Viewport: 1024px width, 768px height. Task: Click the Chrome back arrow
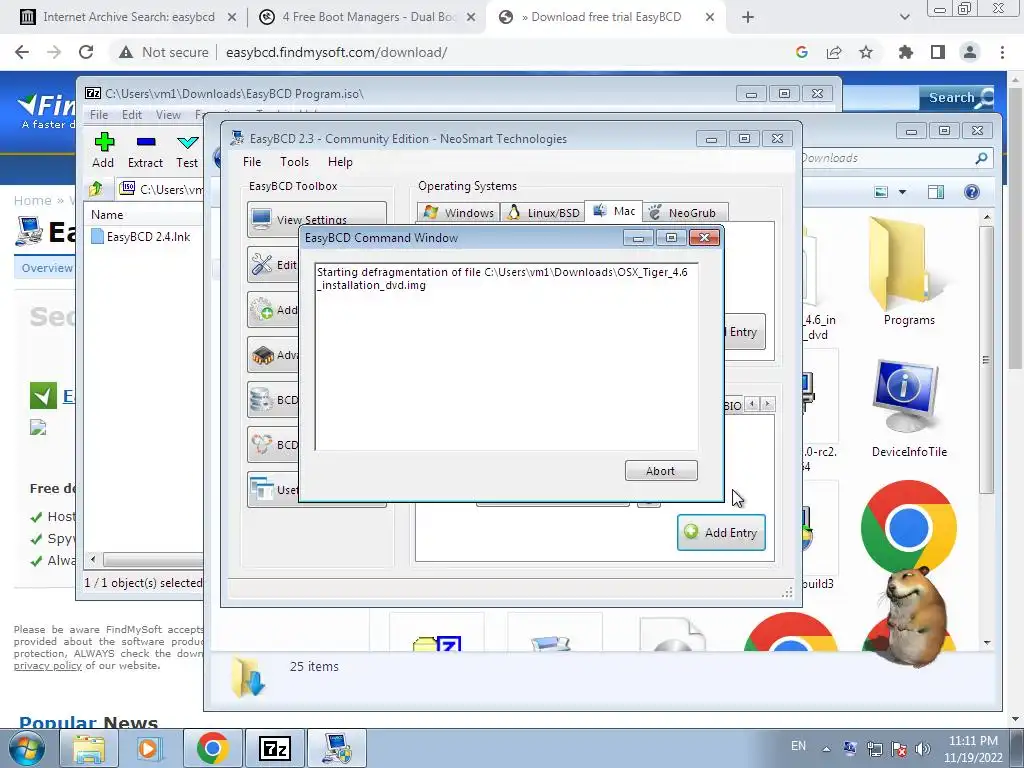[x=22, y=52]
